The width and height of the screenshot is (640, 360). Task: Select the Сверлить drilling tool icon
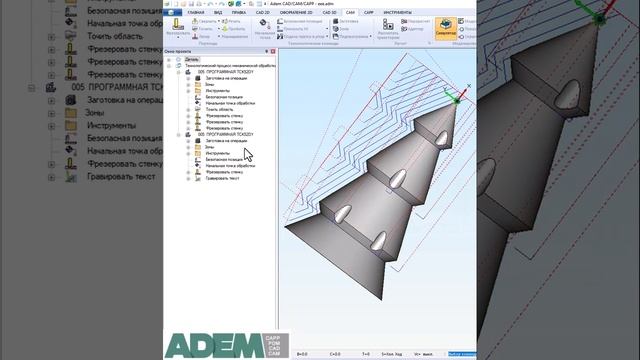click(195, 21)
